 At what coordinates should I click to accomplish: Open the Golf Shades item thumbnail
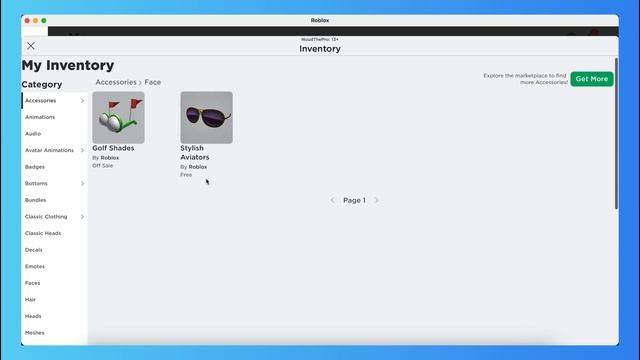[x=118, y=118]
